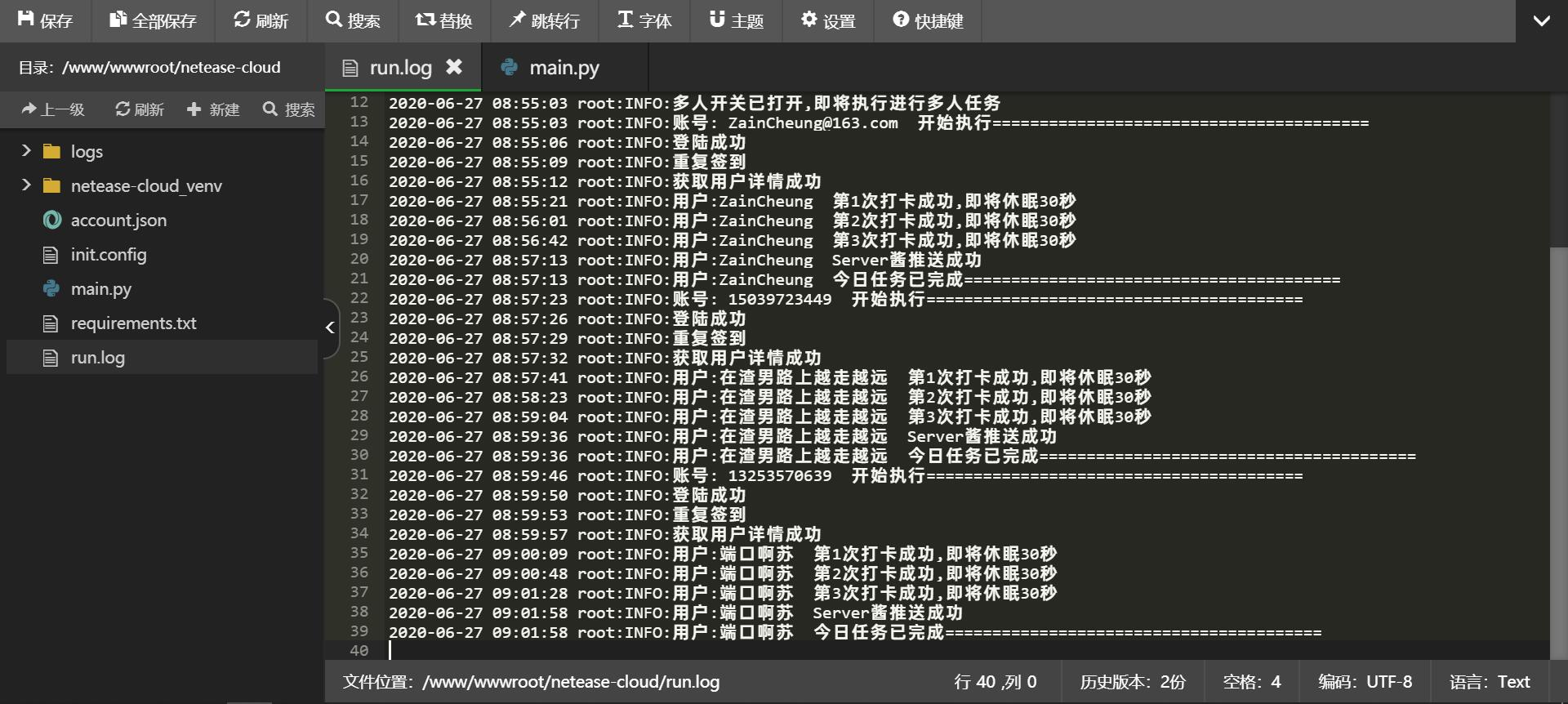Click the main.py Python icon in tree
Viewport: 1568px width, 704px height.
pyautogui.click(x=51, y=288)
